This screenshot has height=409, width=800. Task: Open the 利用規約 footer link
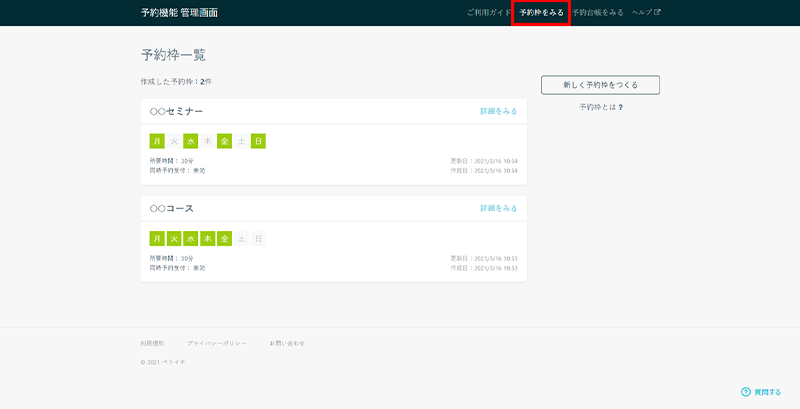[152, 343]
